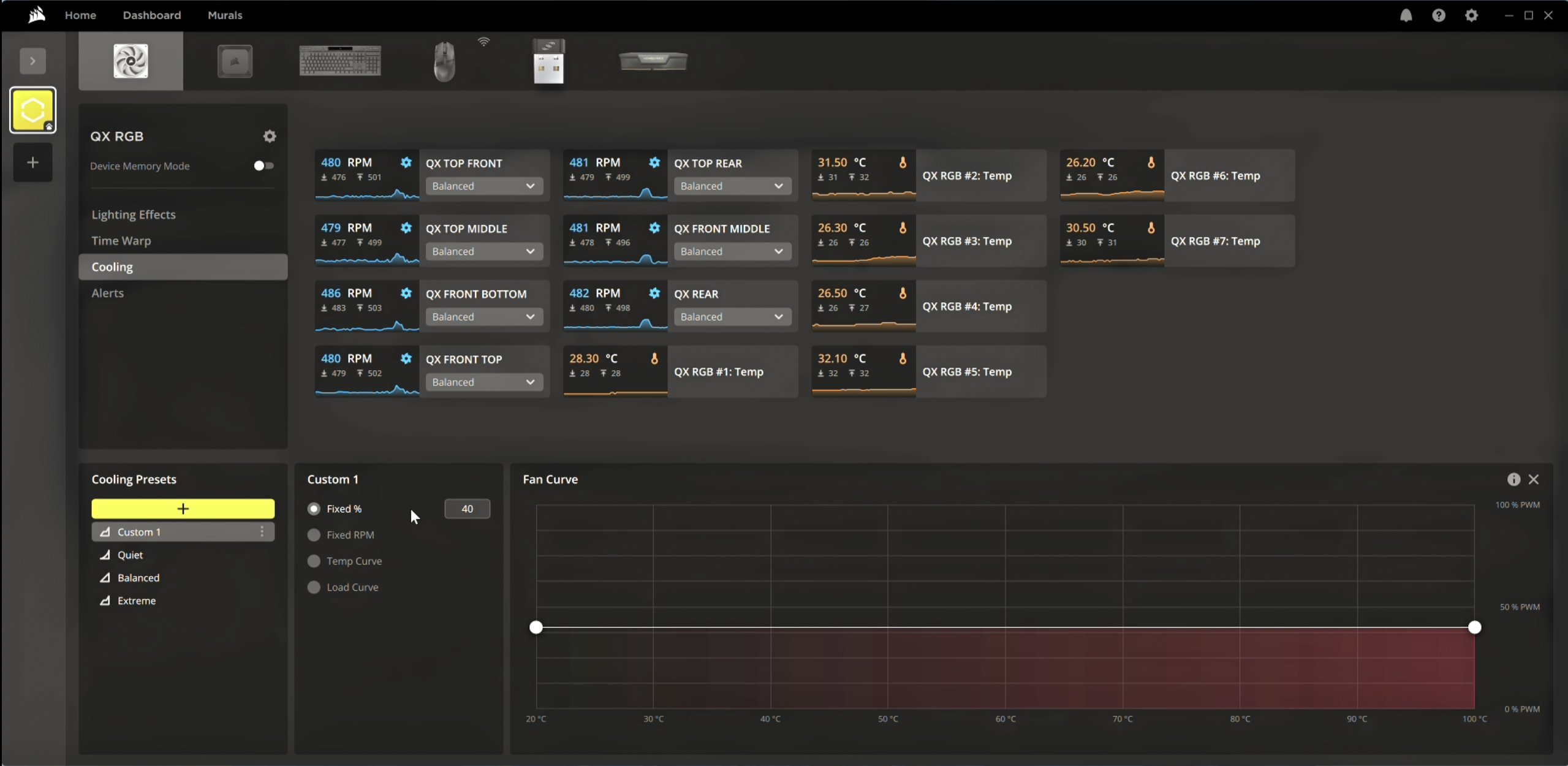Toggle Device Memory Mode
The width and height of the screenshot is (1568, 766).
point(262,165)
